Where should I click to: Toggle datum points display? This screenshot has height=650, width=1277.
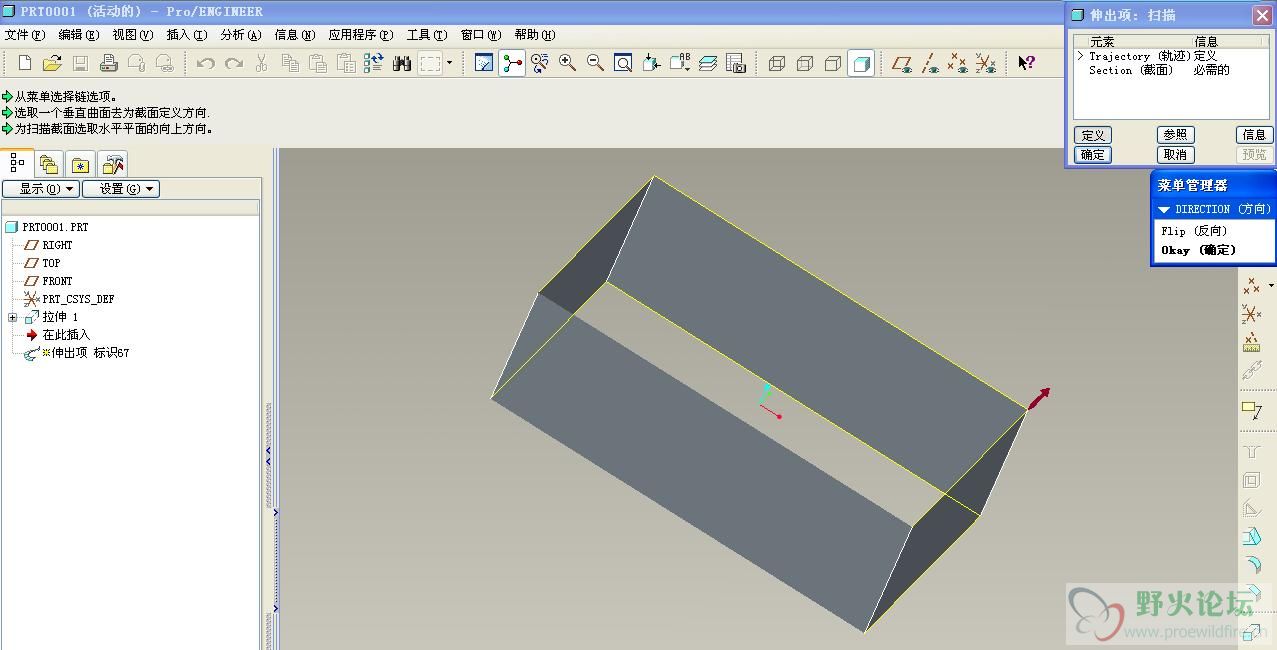958,63
